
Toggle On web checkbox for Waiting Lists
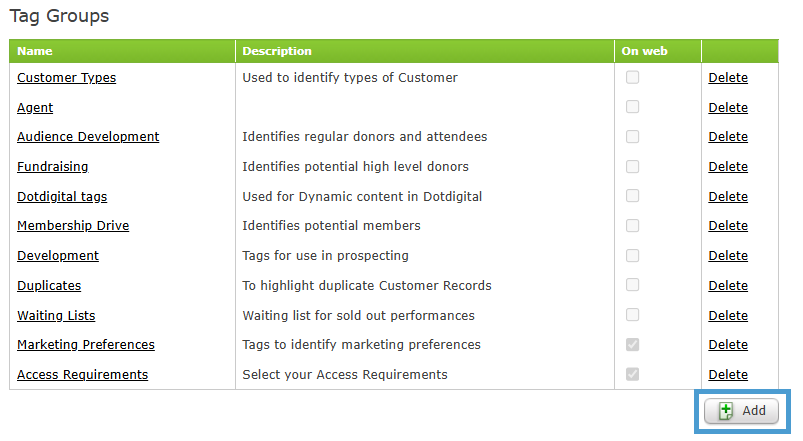point(632,315)
